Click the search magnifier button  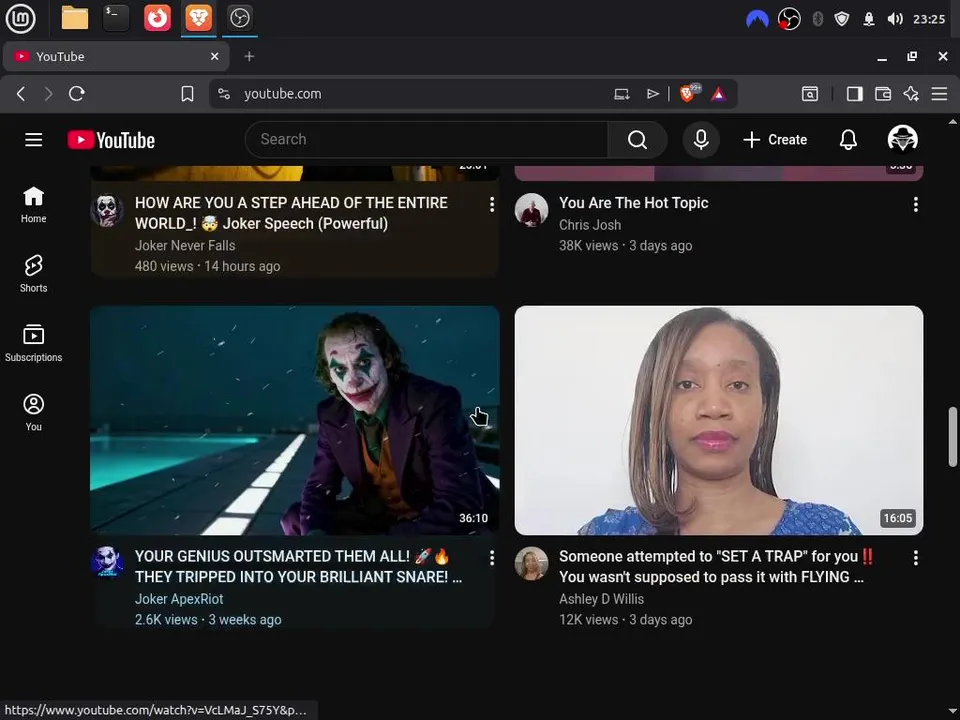(637, 140)
